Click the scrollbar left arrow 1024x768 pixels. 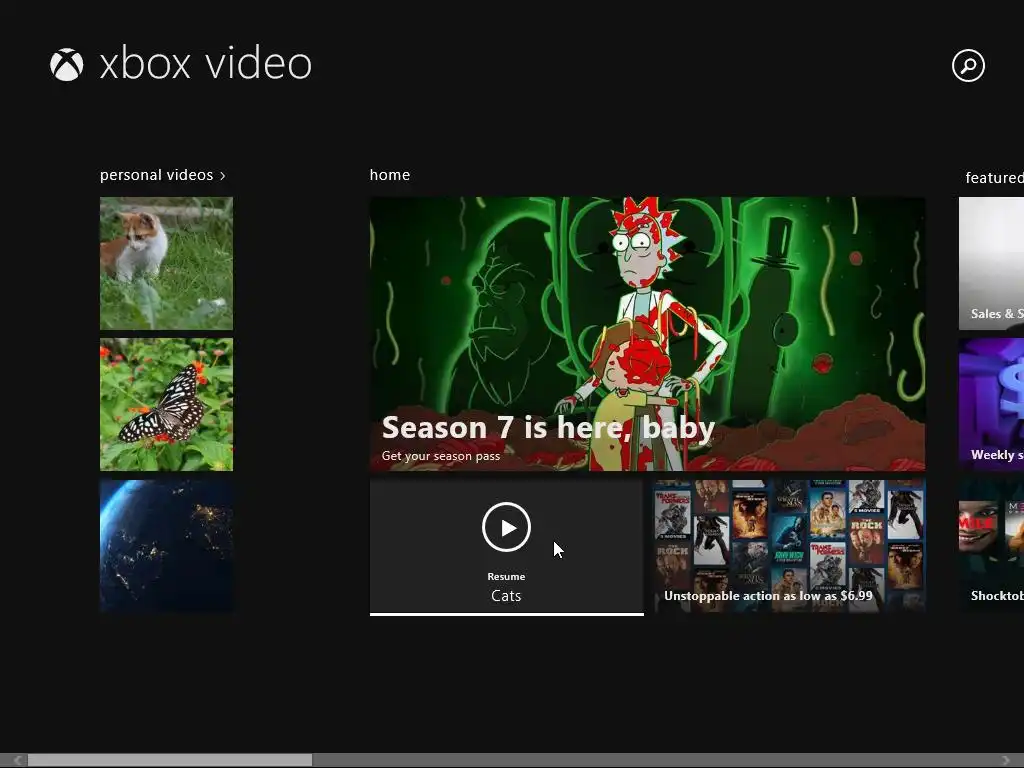(x=18, y=760)
